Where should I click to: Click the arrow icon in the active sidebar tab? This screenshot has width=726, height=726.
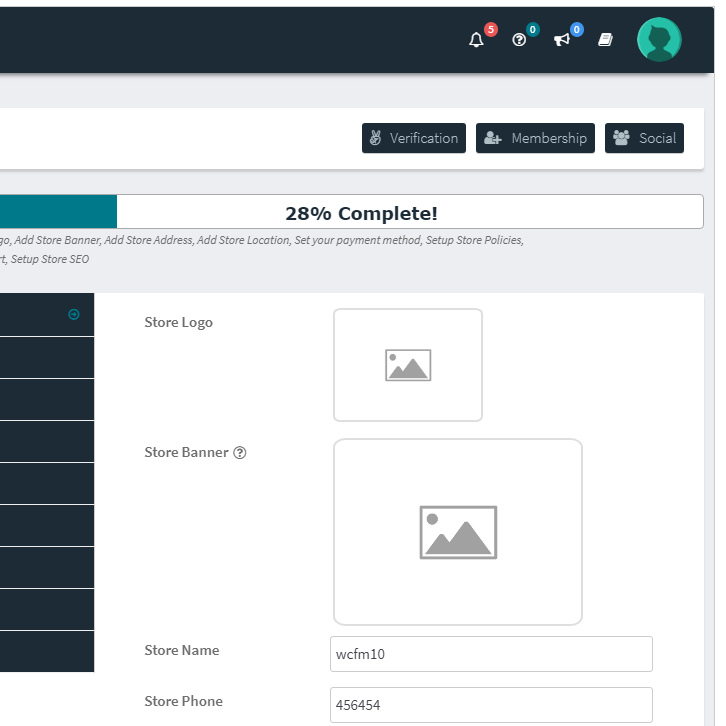(74, 314)
